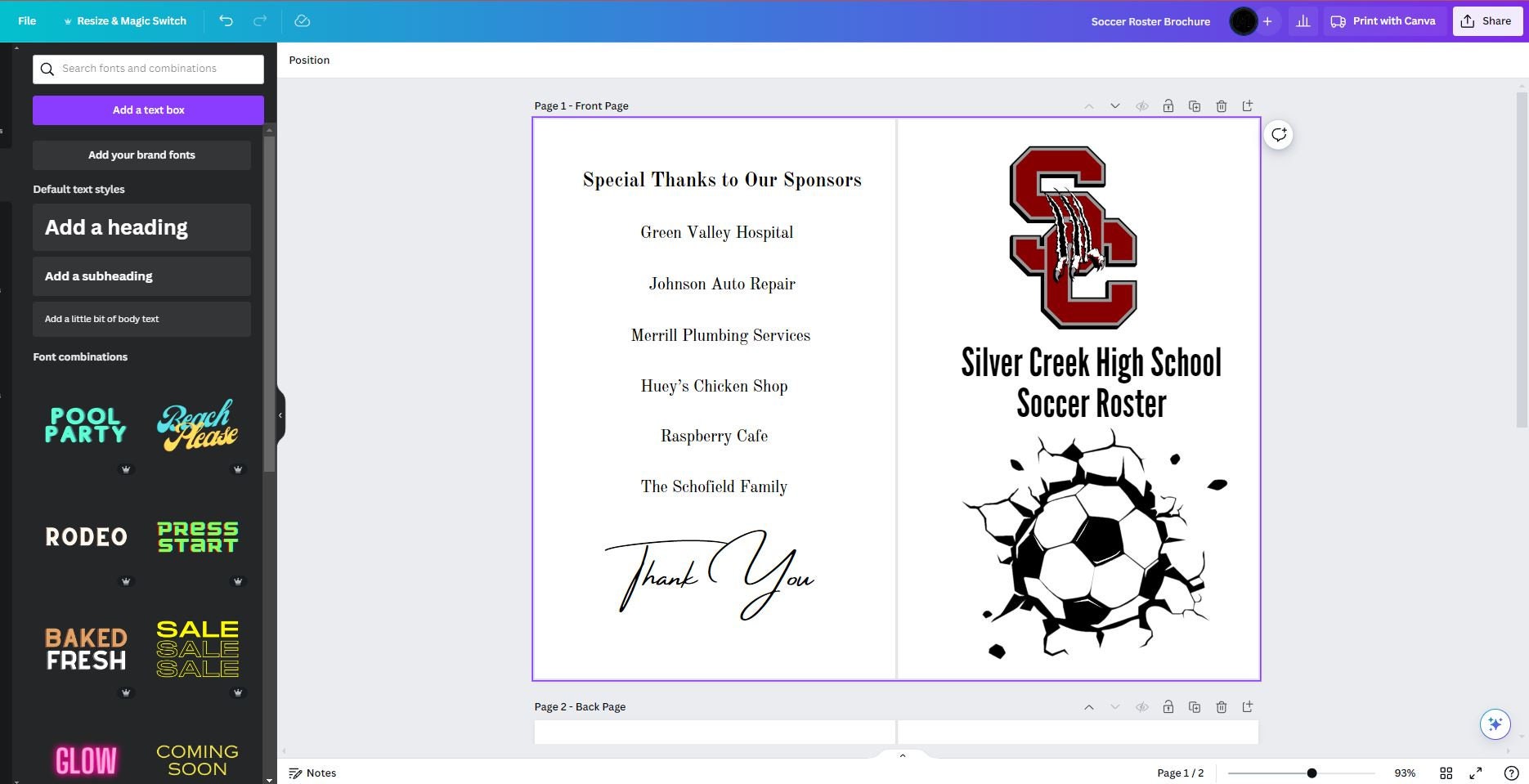This screenshot has height=784, width=1529.
Task: Launch the Canva AI assistant sparkle icon
Action: click(1495, 724)
